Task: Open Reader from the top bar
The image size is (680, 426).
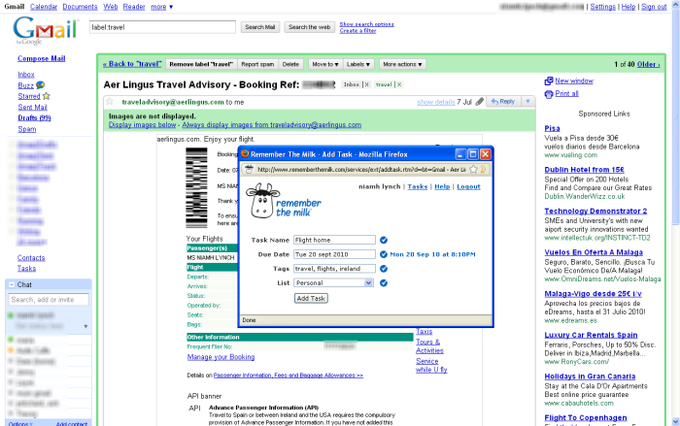Action: [x=134, y=7]
